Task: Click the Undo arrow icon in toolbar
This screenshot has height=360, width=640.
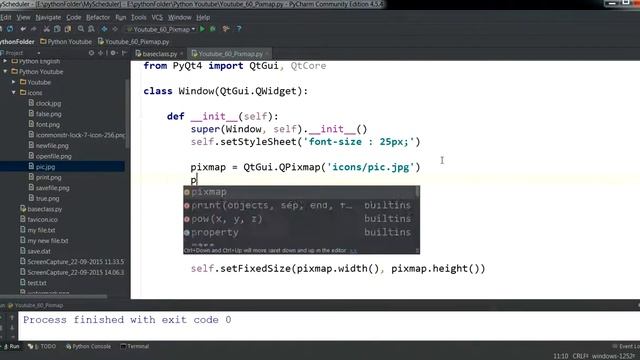Action: click(23, 29)
